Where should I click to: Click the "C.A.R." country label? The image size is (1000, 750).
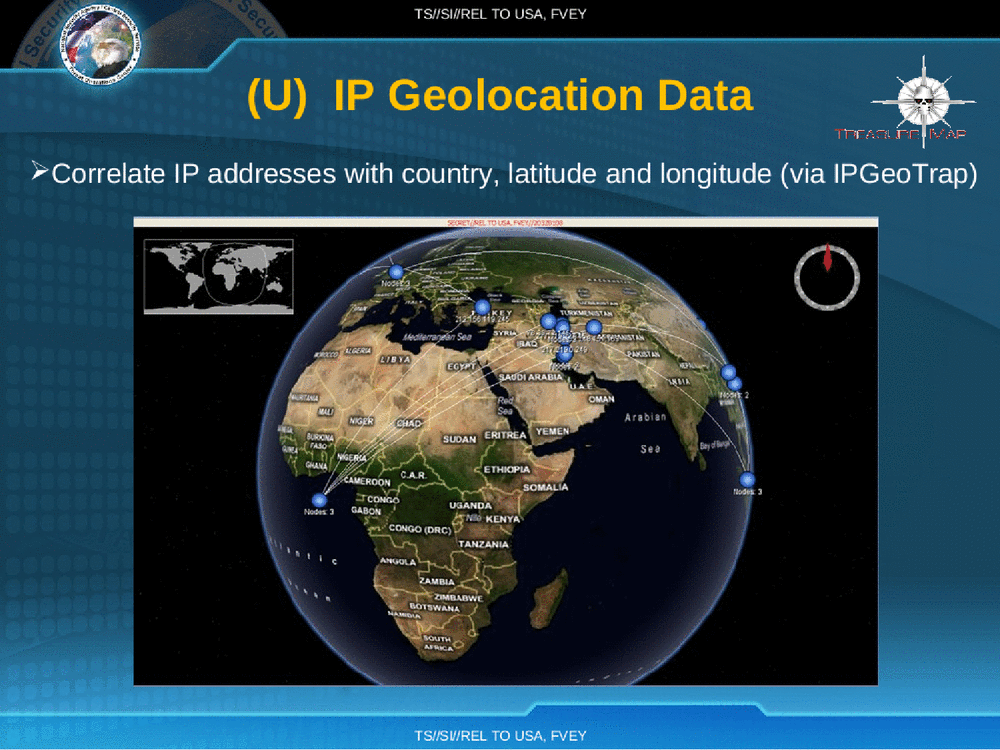tap(413, 475)
